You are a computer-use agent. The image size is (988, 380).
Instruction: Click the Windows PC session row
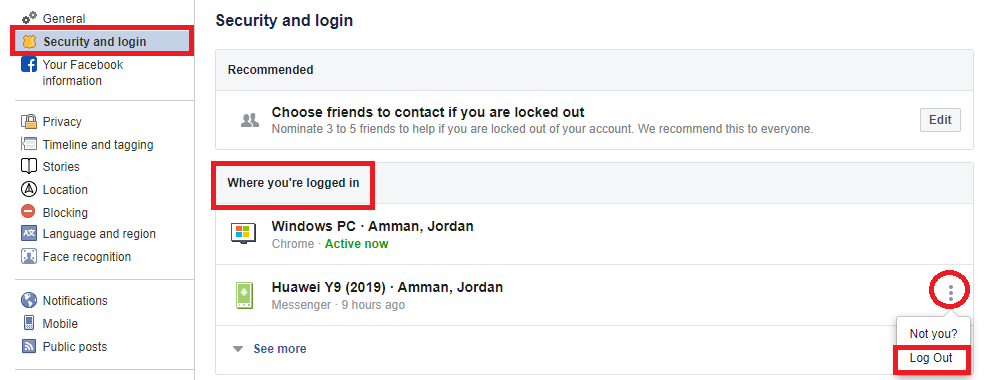pos(594,234)
